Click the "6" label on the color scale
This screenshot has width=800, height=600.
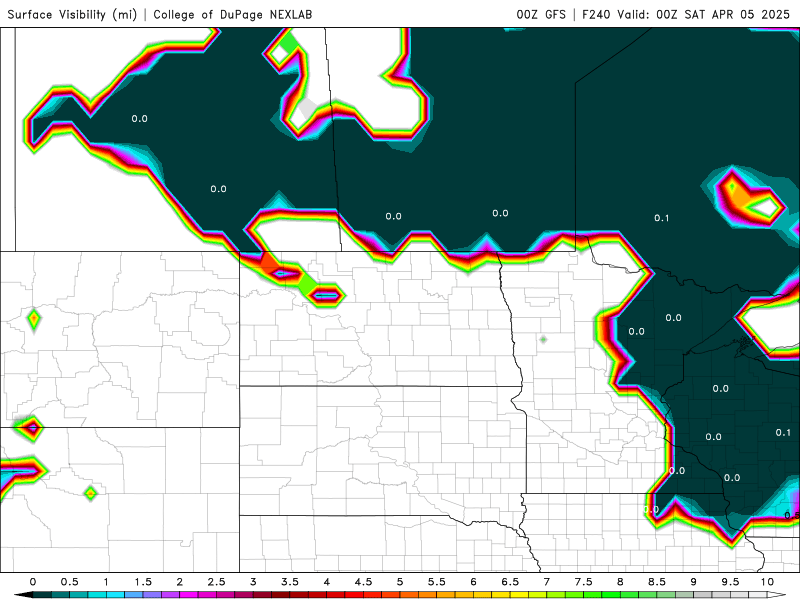click(x=473, y=582)
